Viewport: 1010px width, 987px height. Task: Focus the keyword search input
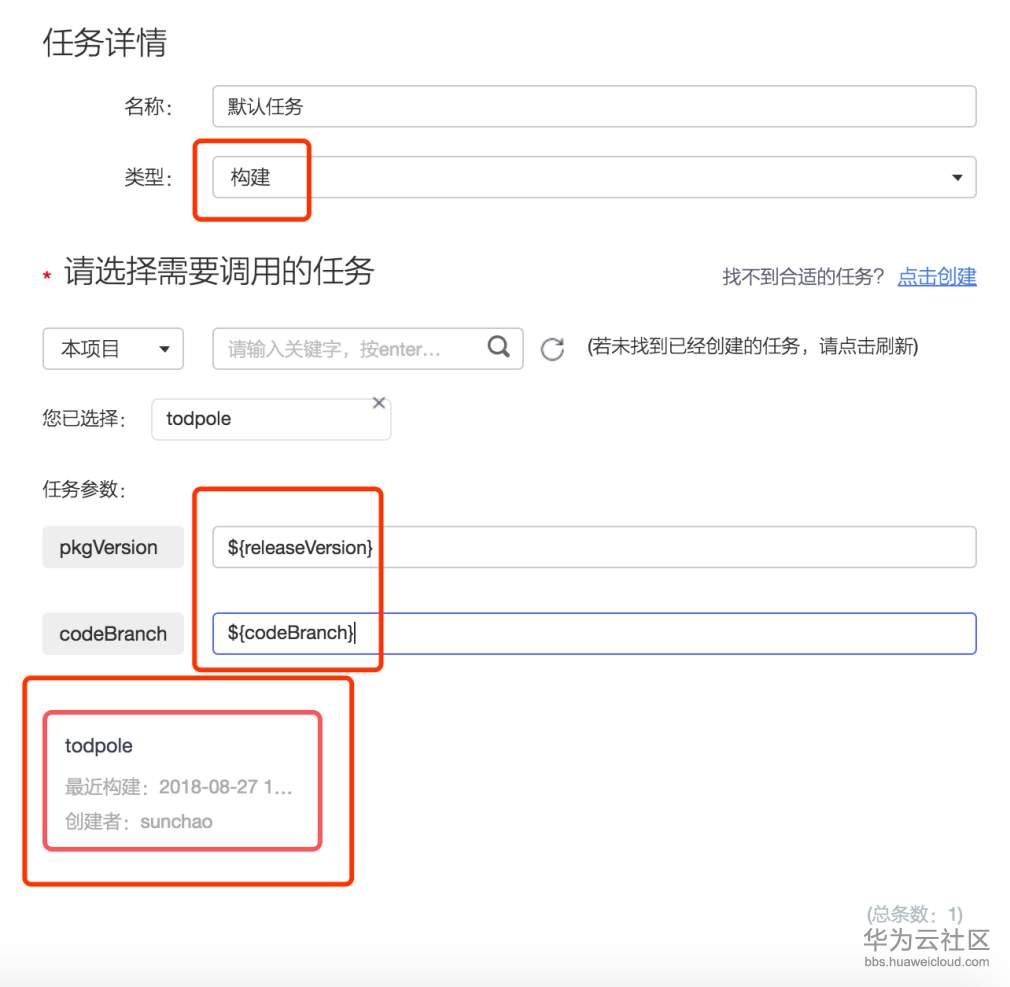(x=367, y=349)
